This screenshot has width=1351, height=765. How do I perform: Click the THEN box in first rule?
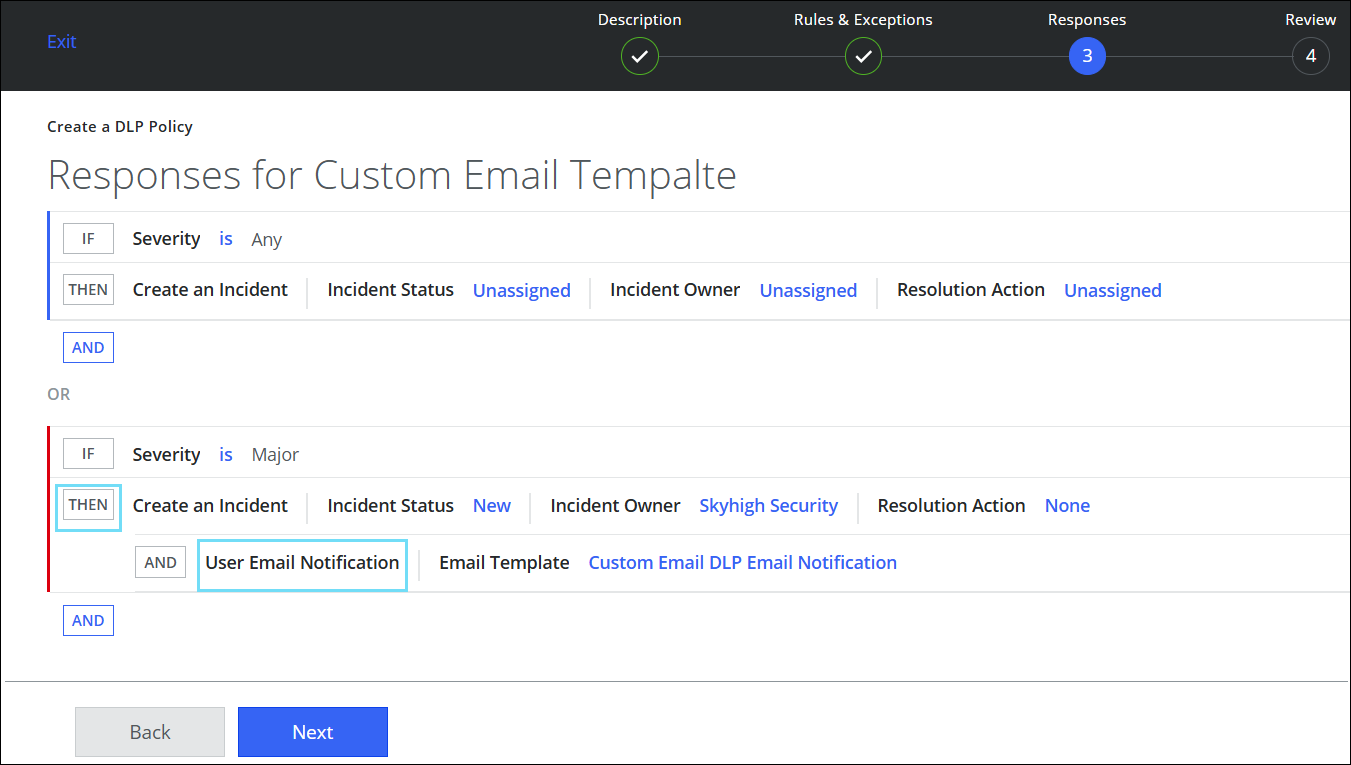[88, 290]
